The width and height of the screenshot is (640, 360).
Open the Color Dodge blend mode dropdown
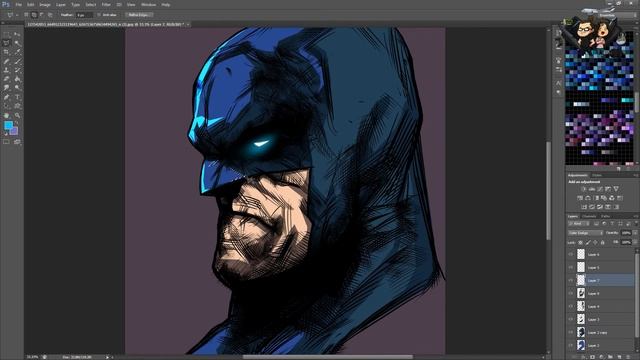click(585, 233)
